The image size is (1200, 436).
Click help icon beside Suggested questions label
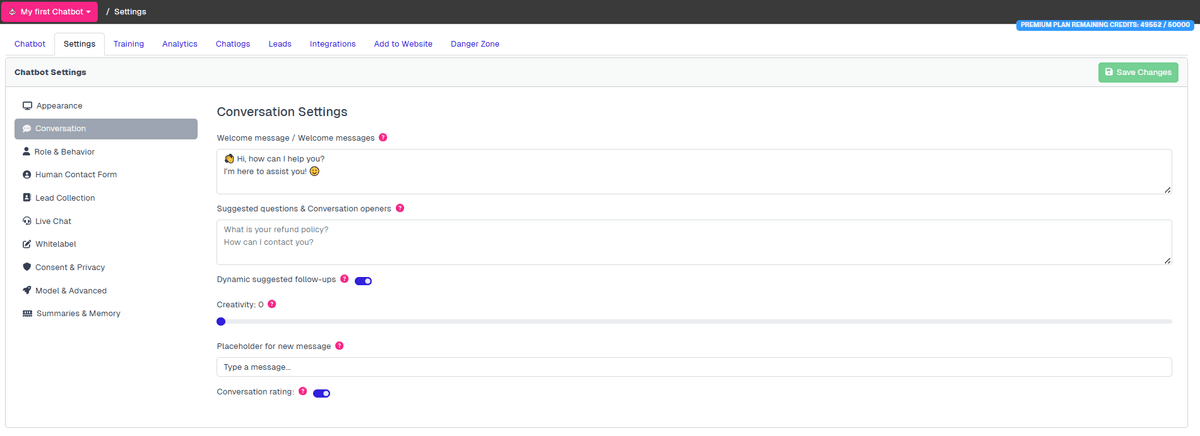[x=400, y=208]
